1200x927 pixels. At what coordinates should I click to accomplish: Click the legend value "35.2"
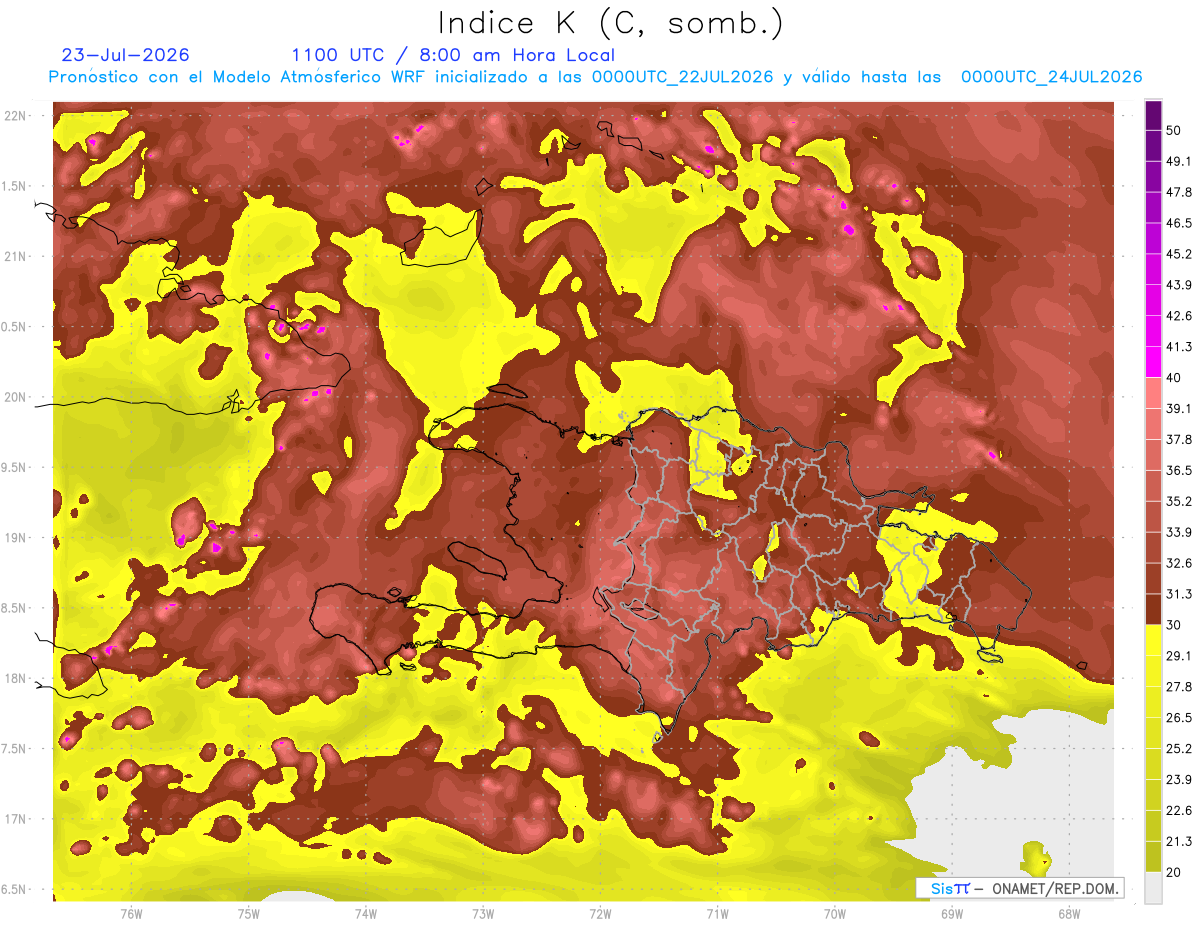(x=1178, y=501)
